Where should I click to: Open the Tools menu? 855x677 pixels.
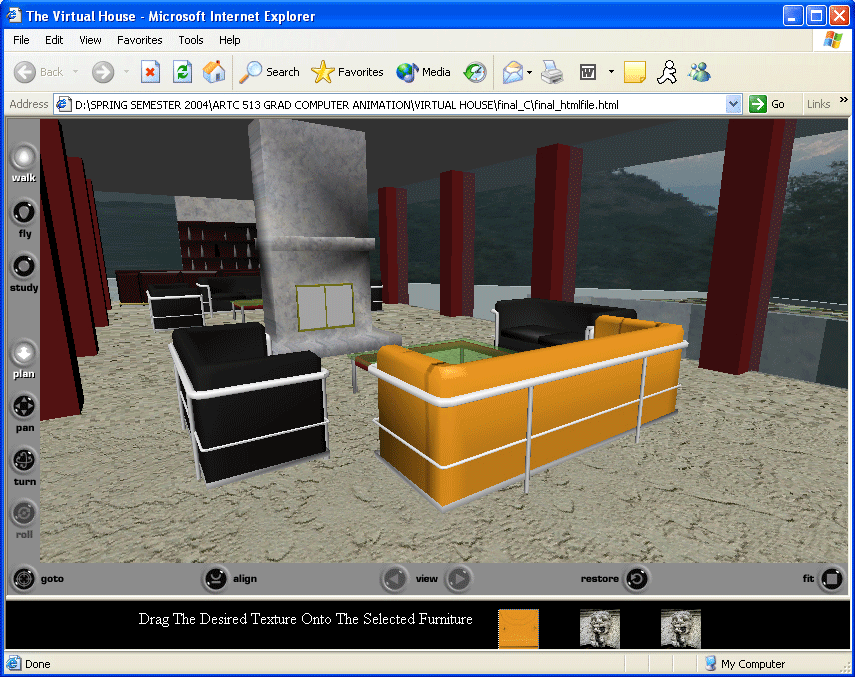(x=190, y=40)
